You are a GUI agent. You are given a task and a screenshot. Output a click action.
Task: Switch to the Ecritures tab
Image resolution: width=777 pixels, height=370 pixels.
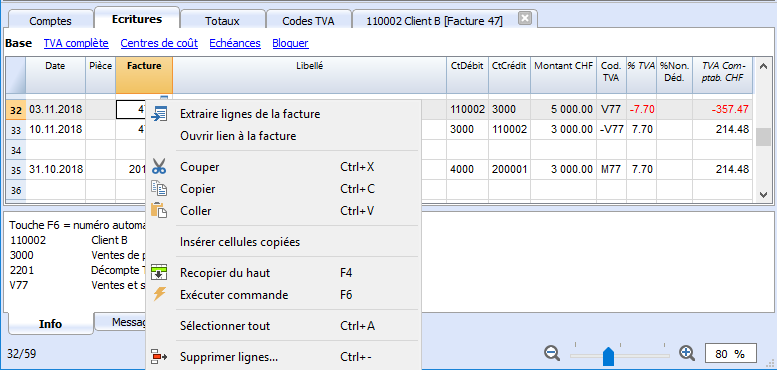[137, 19]
